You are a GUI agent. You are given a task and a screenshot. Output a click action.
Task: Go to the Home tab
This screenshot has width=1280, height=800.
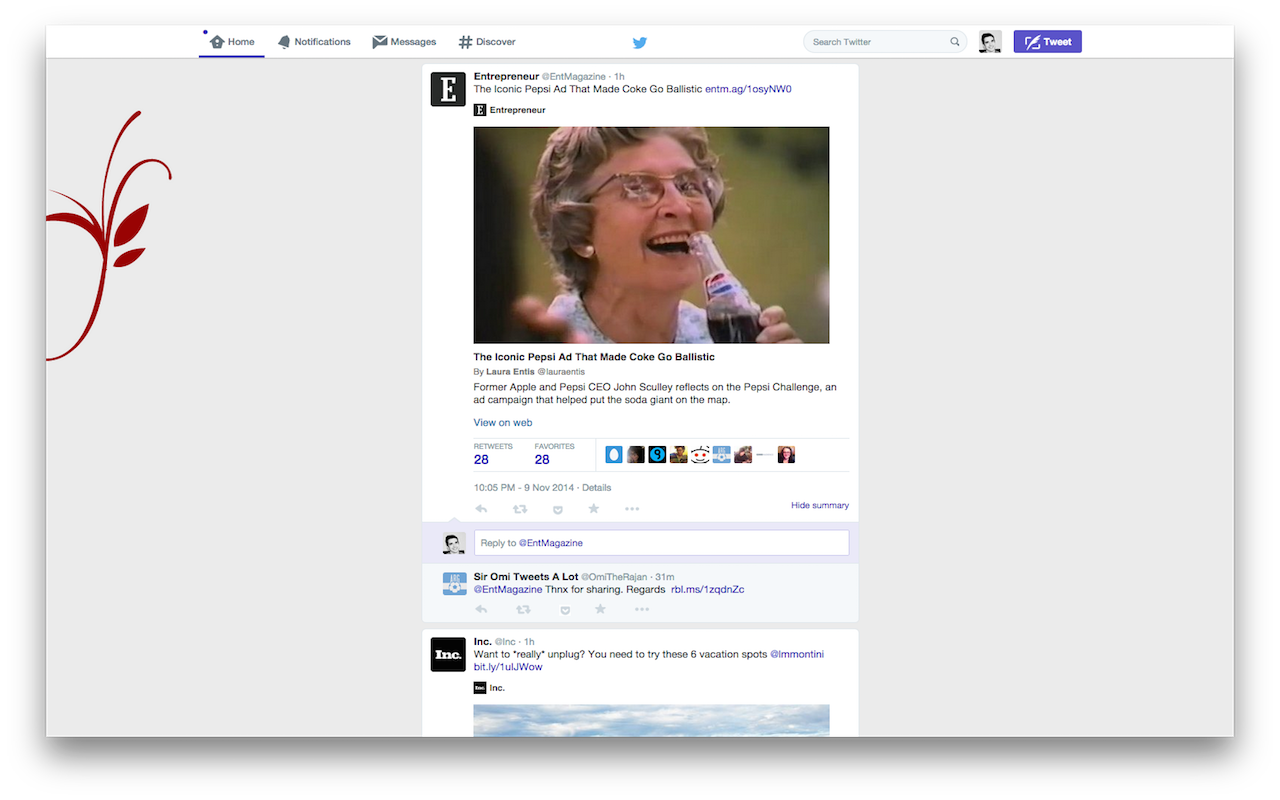232,42
